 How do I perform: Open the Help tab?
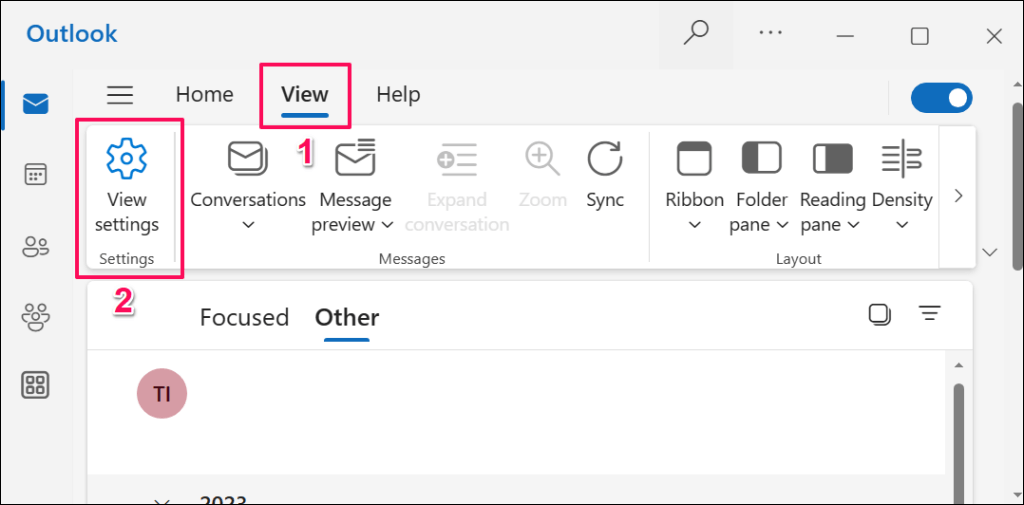click(398, 95)
